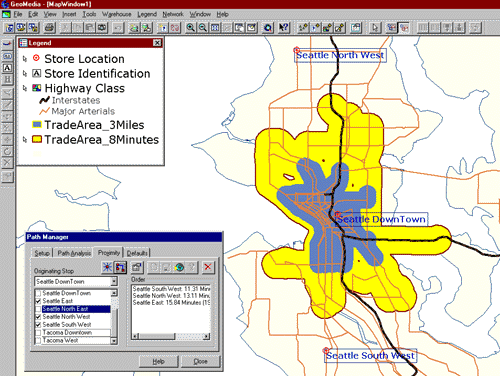
Task: Click the dark circular search icon in toolbar
Action: point(268,28)
